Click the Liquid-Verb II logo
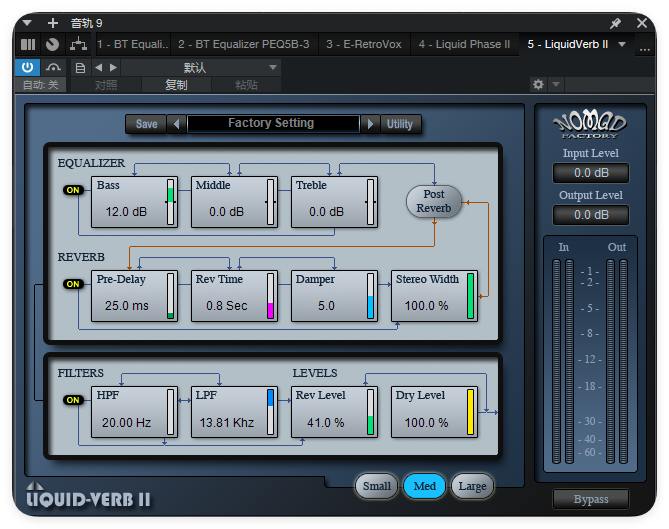Image resolution: width=669 pixels, height=529 pixels. pyautogui.click(x=88, y=495)
